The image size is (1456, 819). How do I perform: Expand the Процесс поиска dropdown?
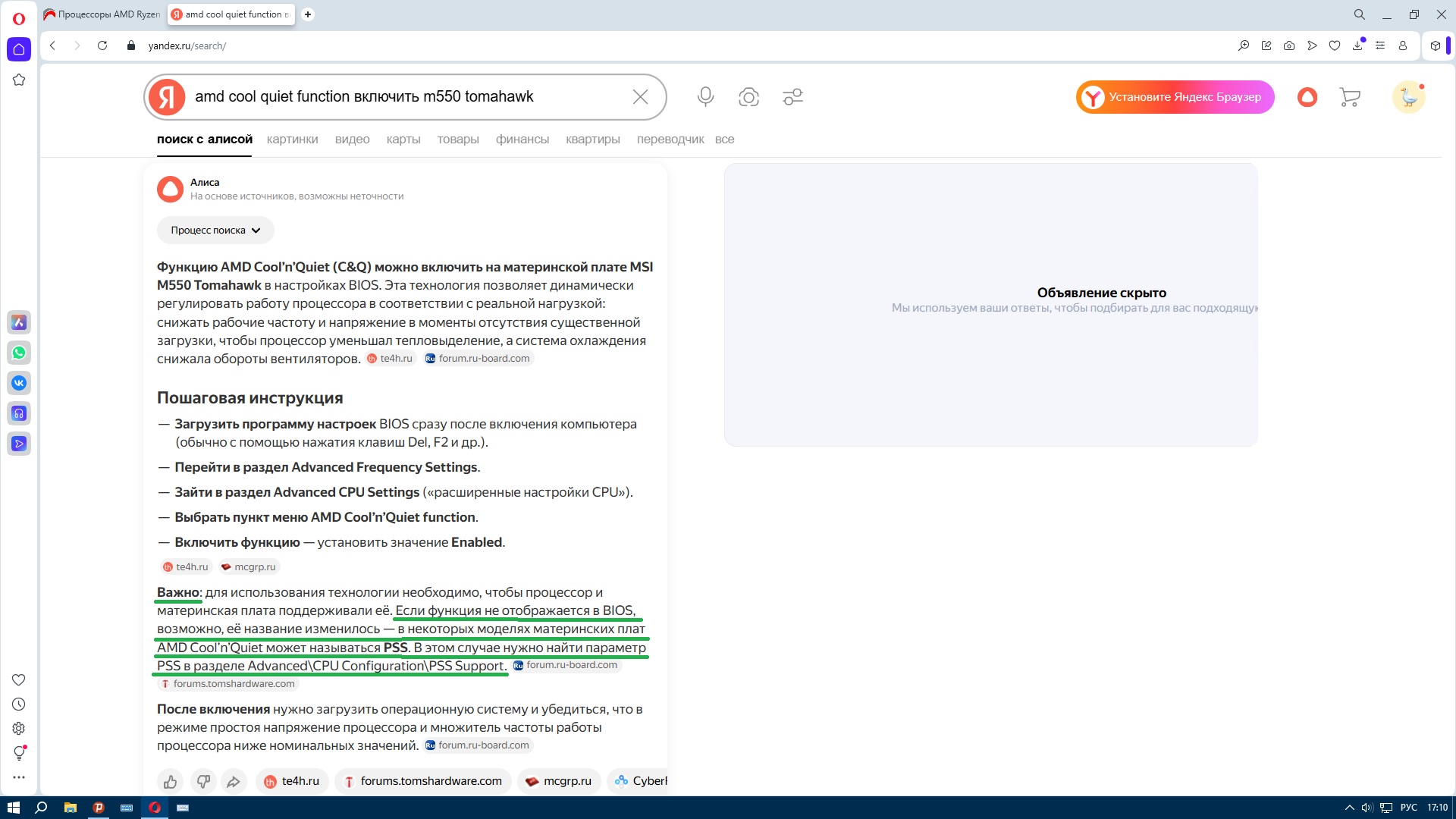pyautogui.click(x=215, y=230)
